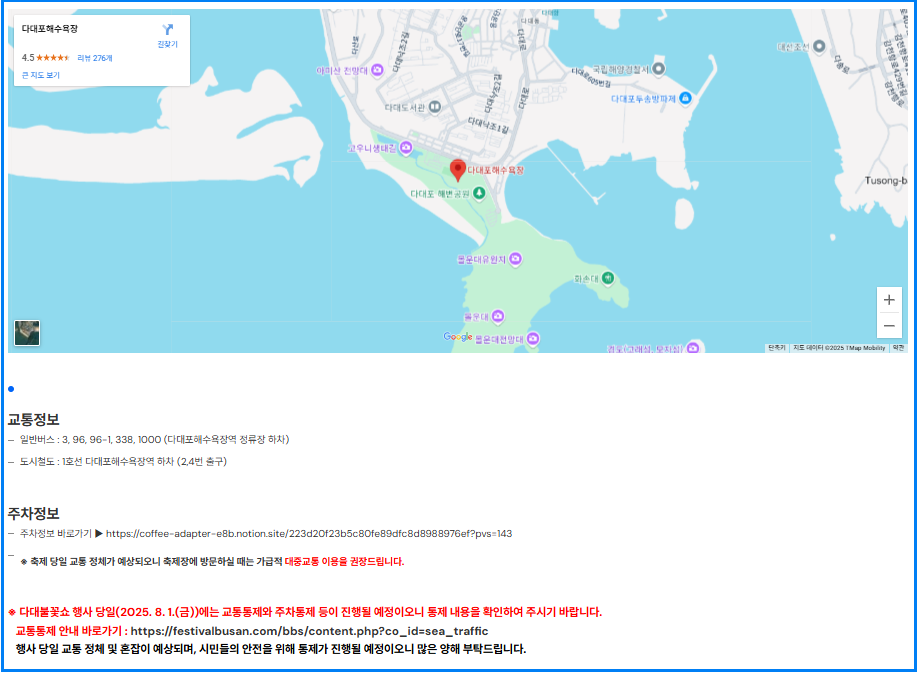Select the 다대포 해변공원 park icon
This screenshot has height=674, width=919.
pos(480,194)
